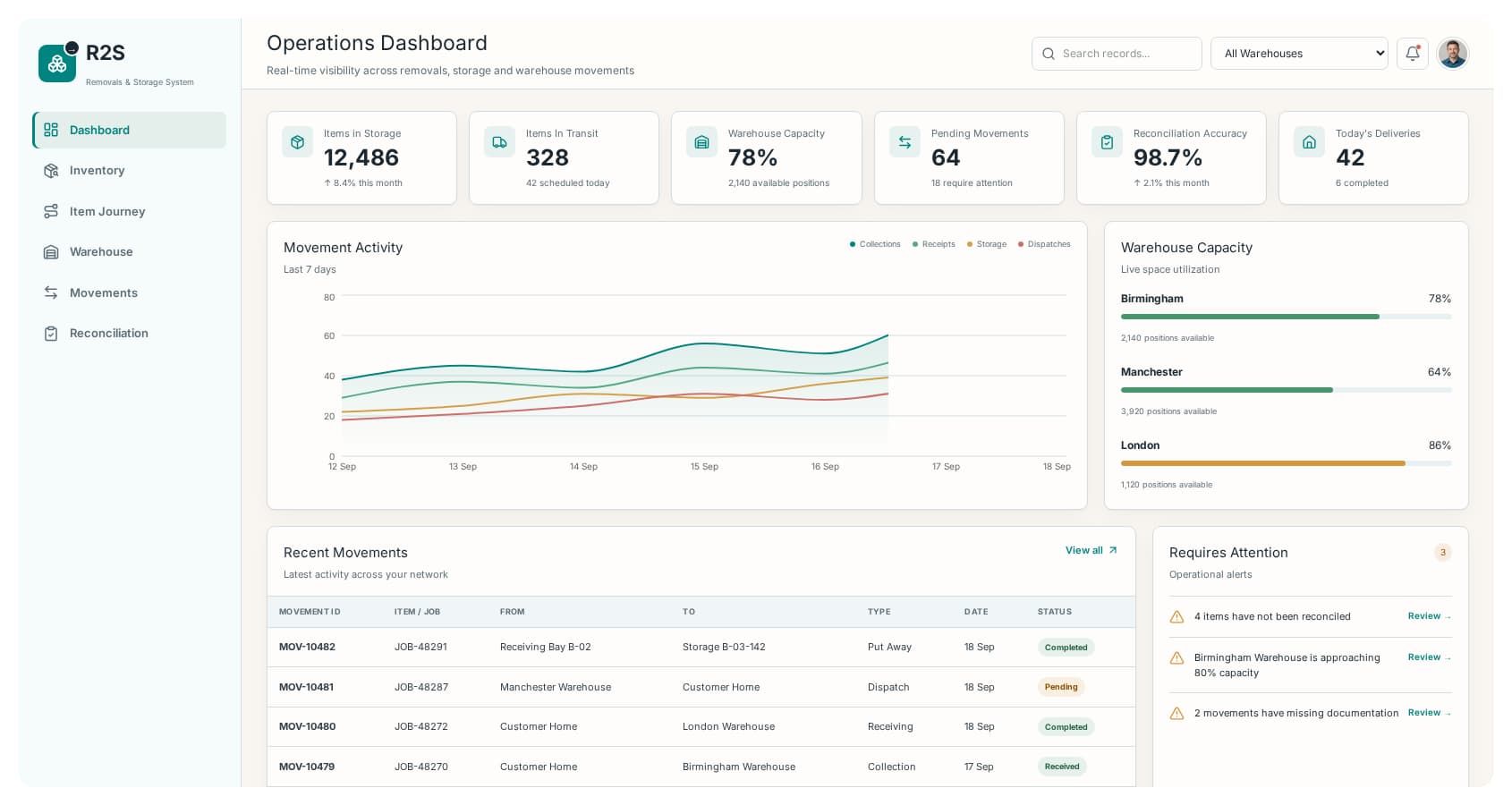Open the Reconciliation menu item
The height and width of the screenshot is (805, 1512).
click(130, 334)
